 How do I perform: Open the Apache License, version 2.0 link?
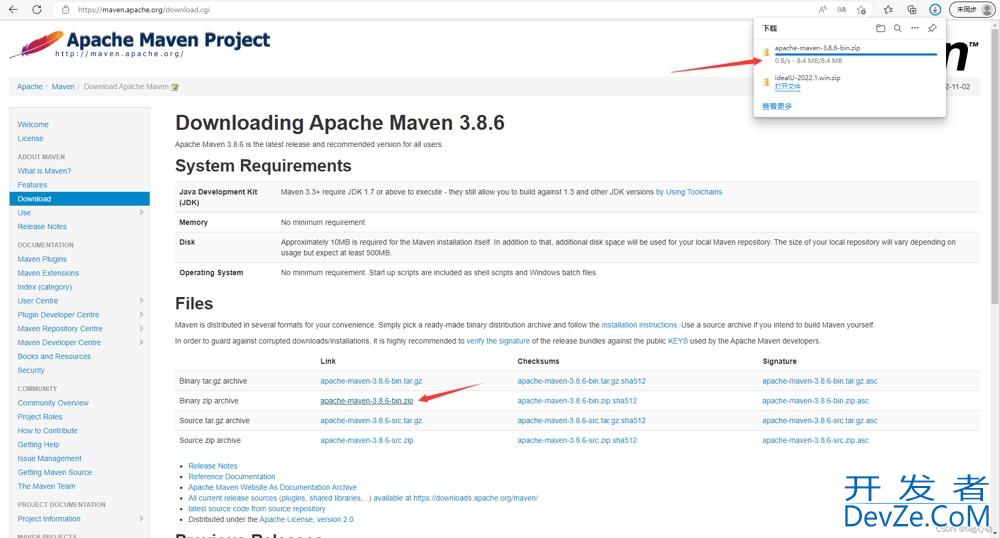point(306,520)
